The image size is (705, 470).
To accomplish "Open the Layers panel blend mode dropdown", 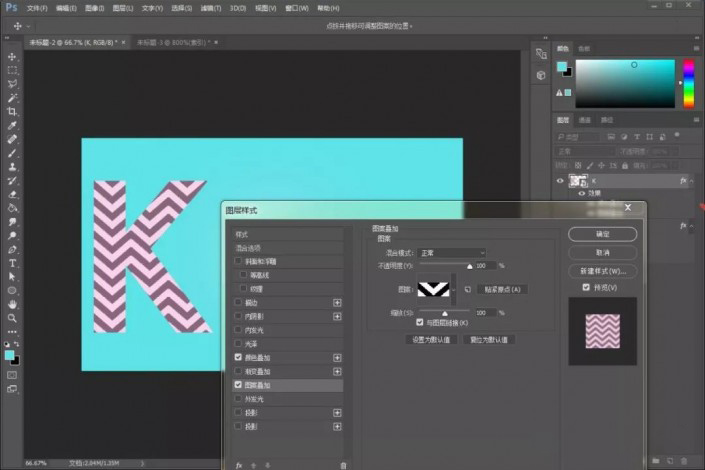I will coord(585,152).
